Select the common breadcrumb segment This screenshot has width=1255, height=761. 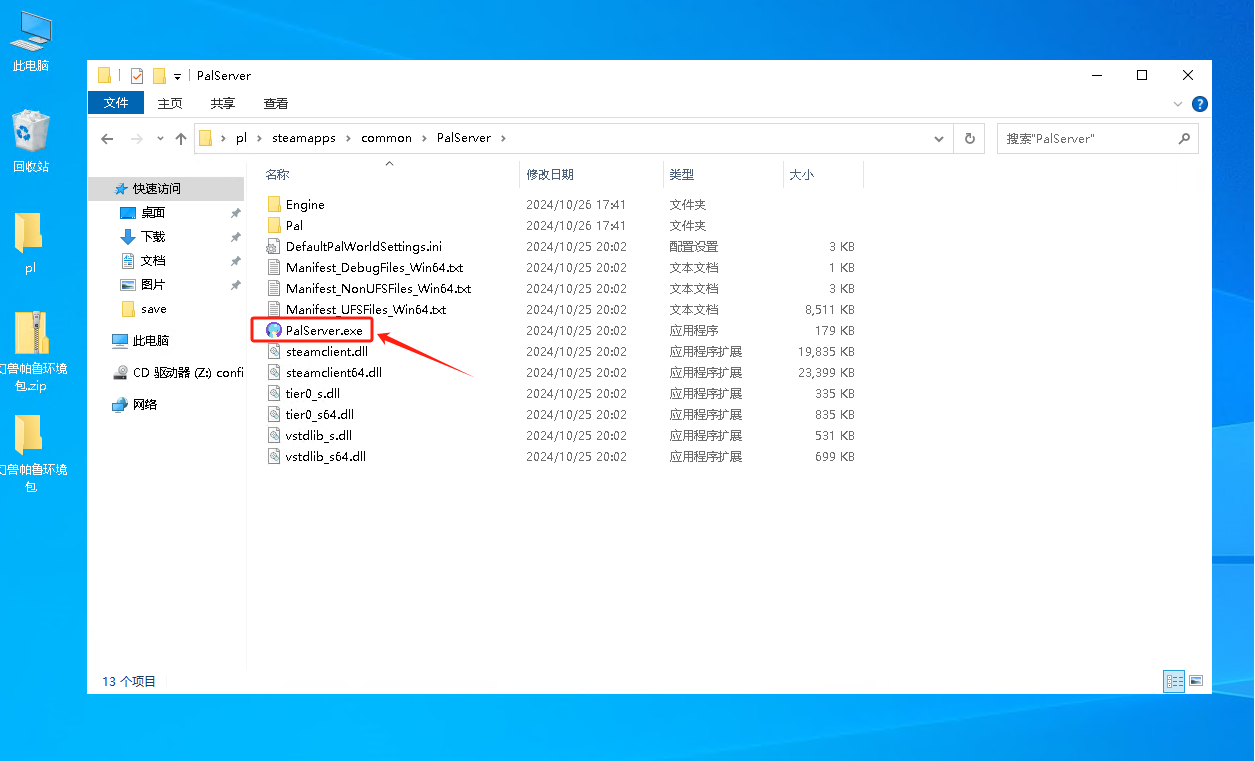pos(386,138)
